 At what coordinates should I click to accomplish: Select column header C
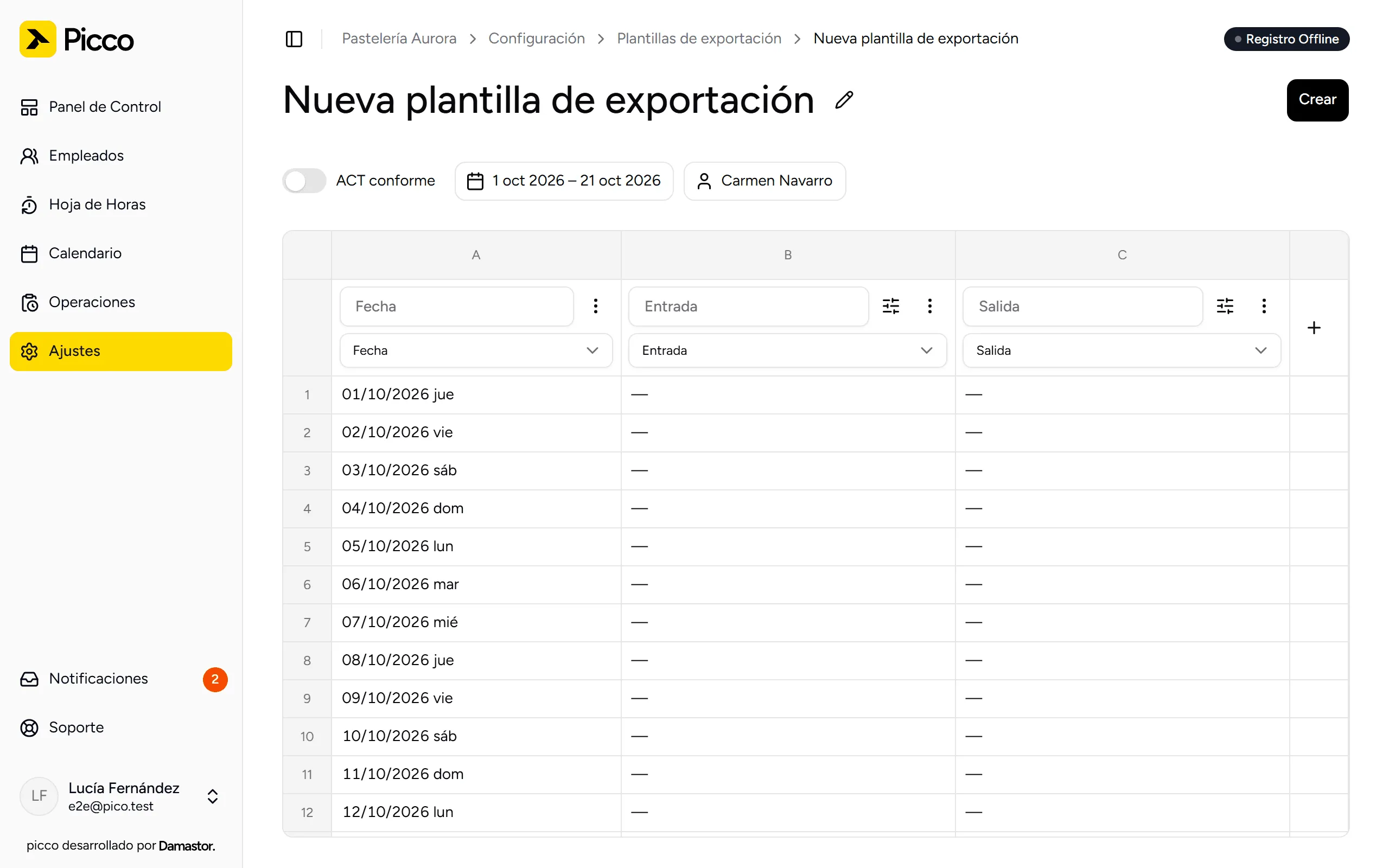[x=1122, y=255]
